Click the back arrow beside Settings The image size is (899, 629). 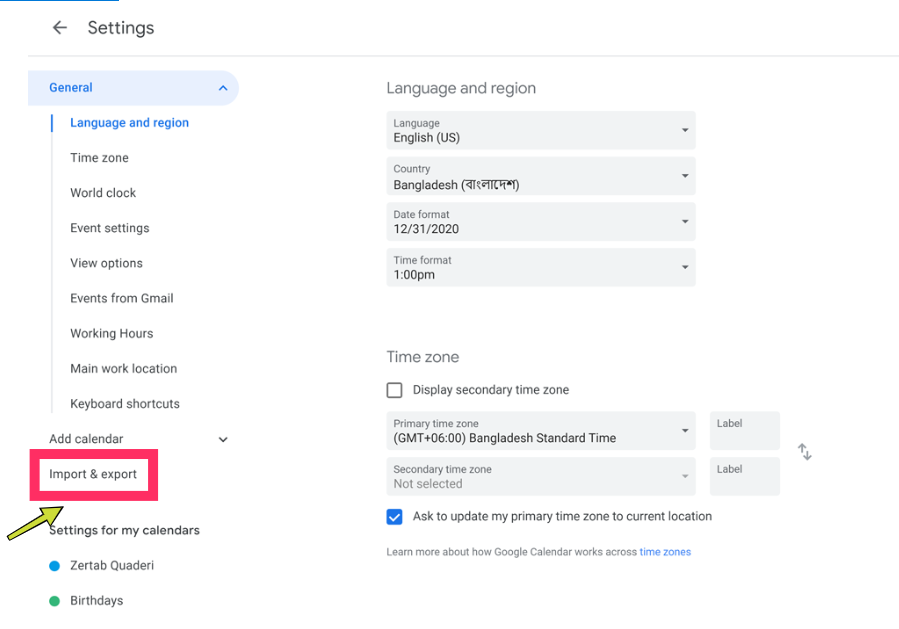(x=60, y=28)
